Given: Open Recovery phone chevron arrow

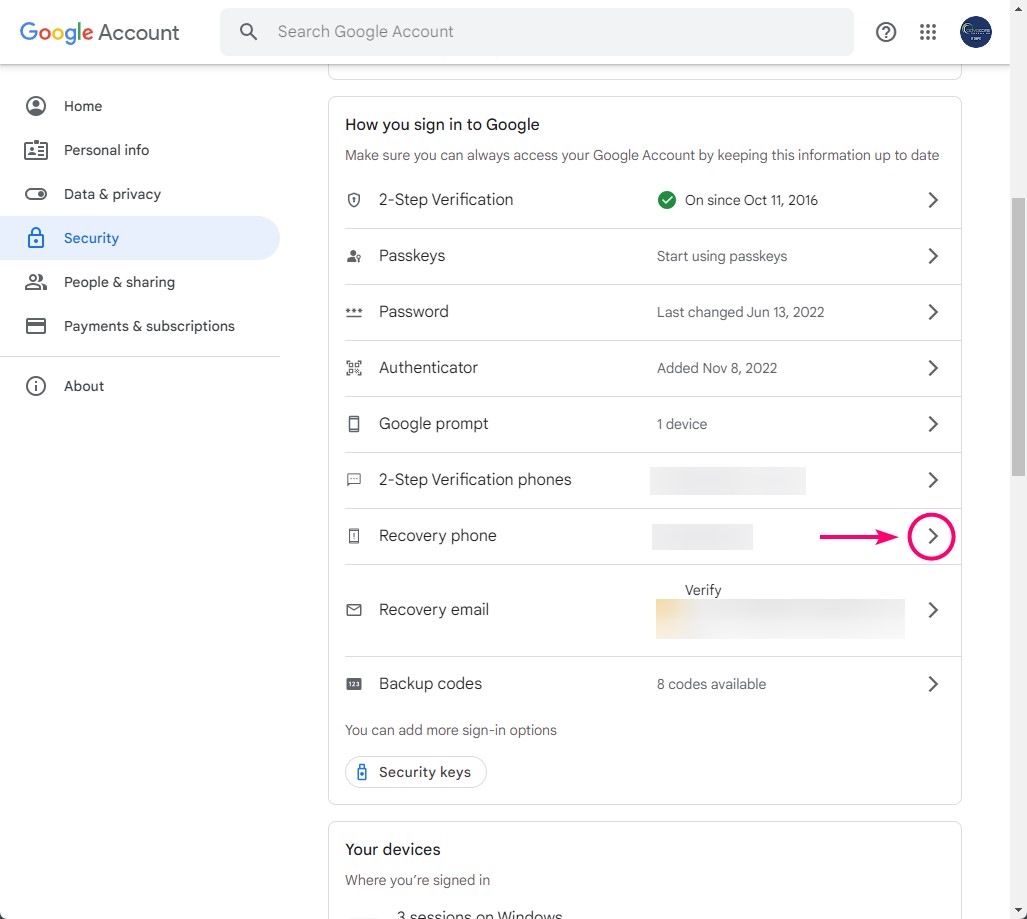Looking at the screenshot, I should (x=933, y=536).
